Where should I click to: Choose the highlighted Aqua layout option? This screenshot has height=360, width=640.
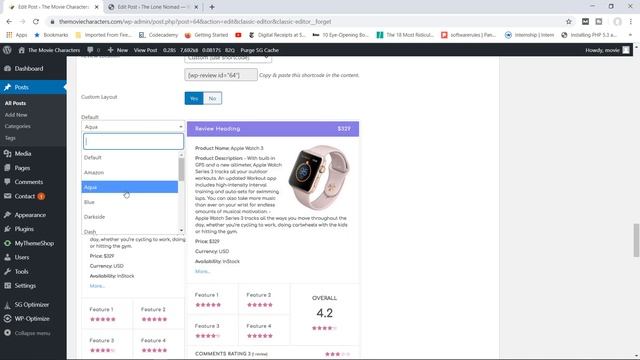(x=130, y=187)
